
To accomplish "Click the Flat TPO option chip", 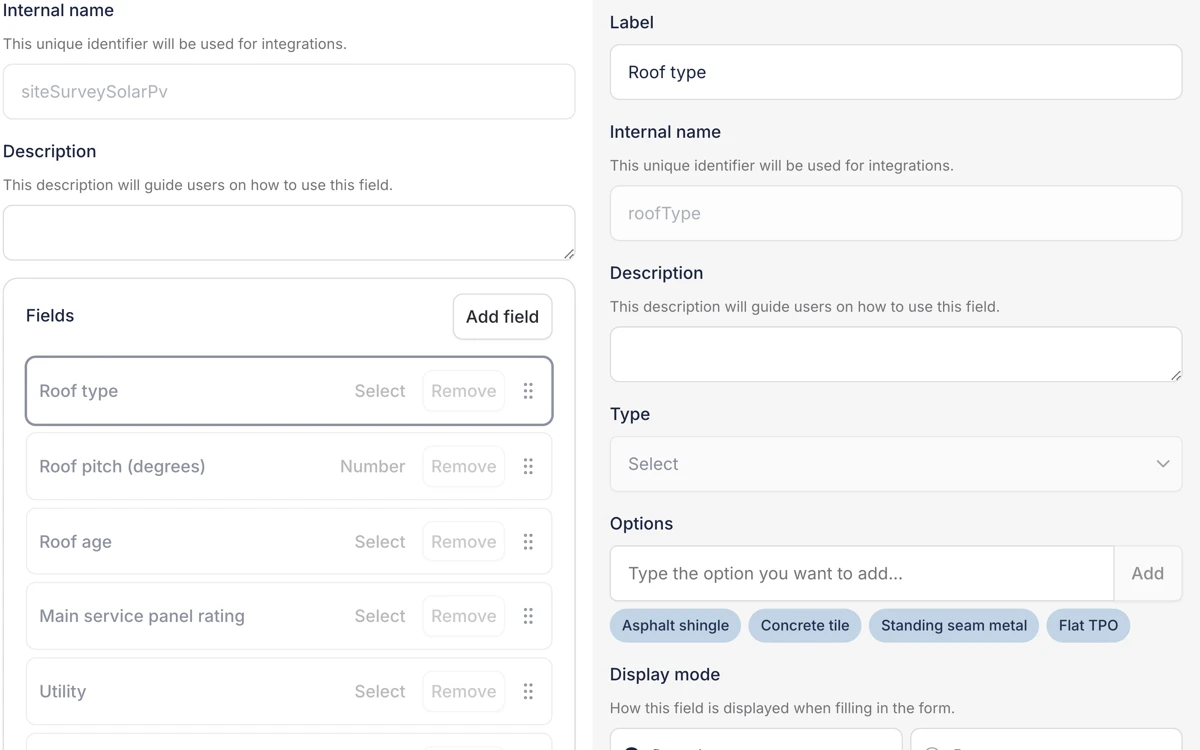I will 1088,626.
